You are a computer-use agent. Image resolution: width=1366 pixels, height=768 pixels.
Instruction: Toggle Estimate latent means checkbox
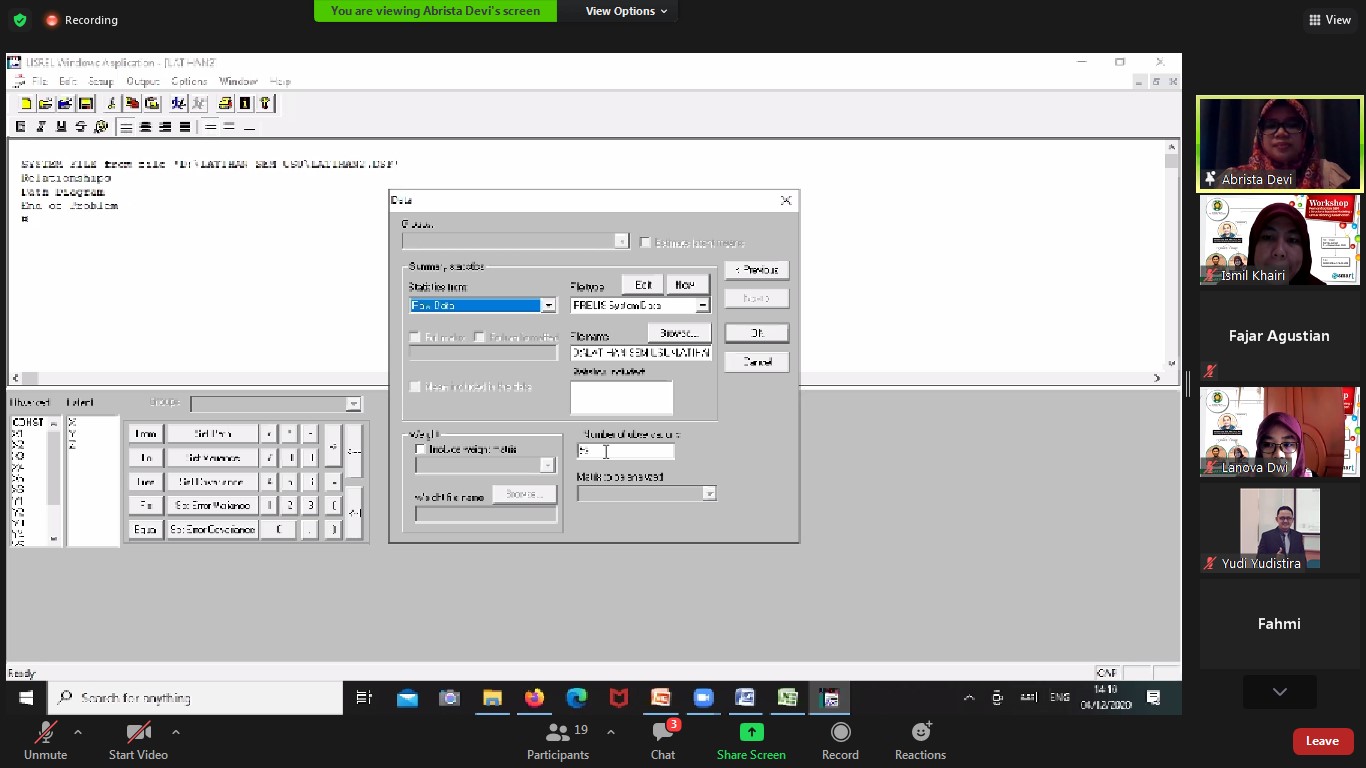click(x=646, y=242)
